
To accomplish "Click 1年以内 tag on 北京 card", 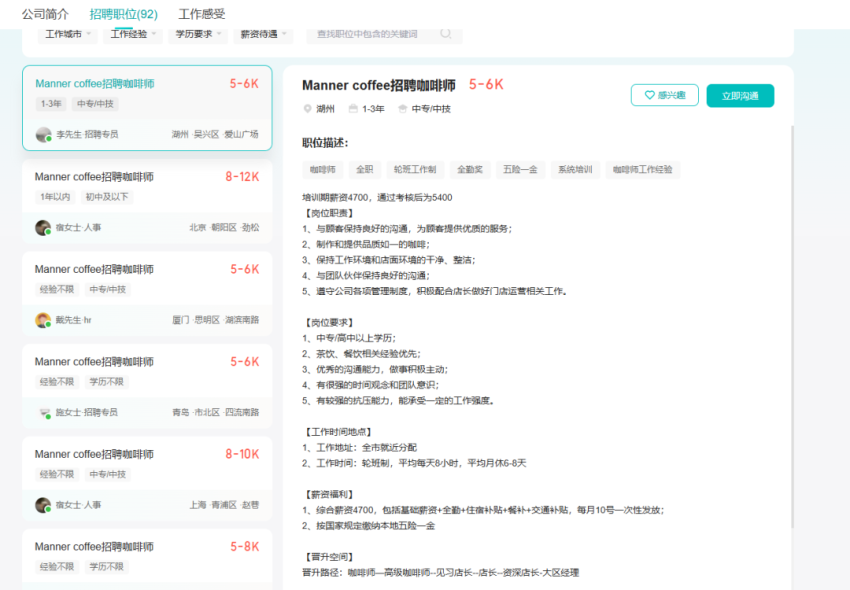I will (55, 197).
